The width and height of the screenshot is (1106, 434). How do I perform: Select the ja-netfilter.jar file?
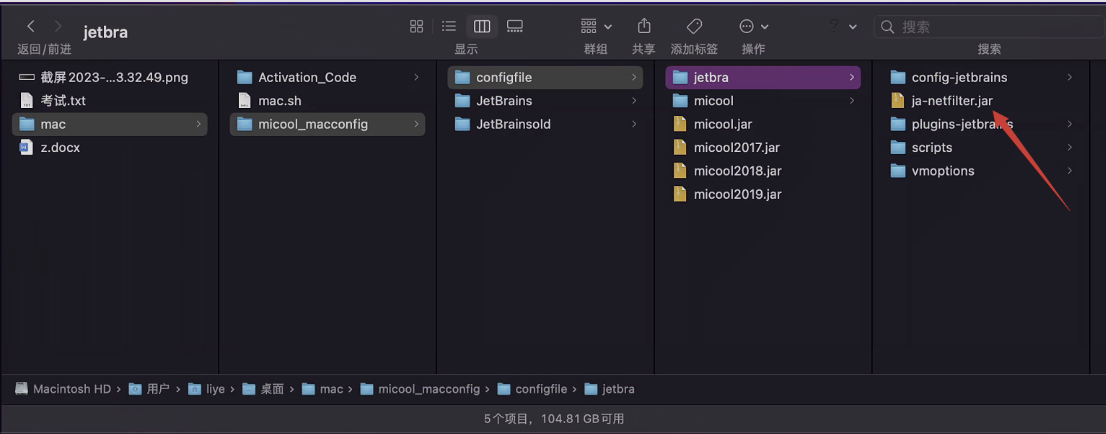click(x=951, y=100)
